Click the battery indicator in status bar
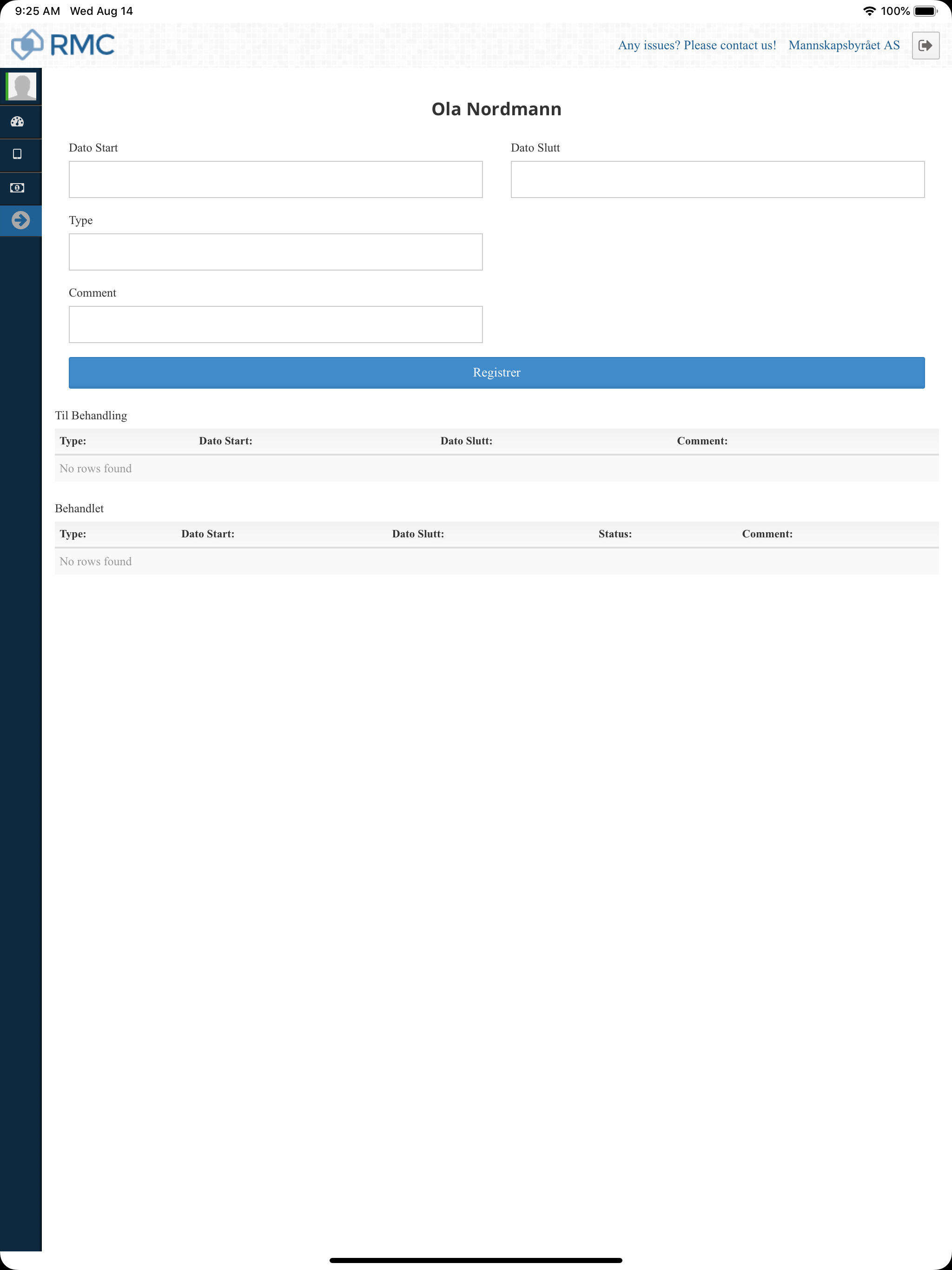Image resolution: width=952 pixels, height=1270 pixels. (926, 11)
